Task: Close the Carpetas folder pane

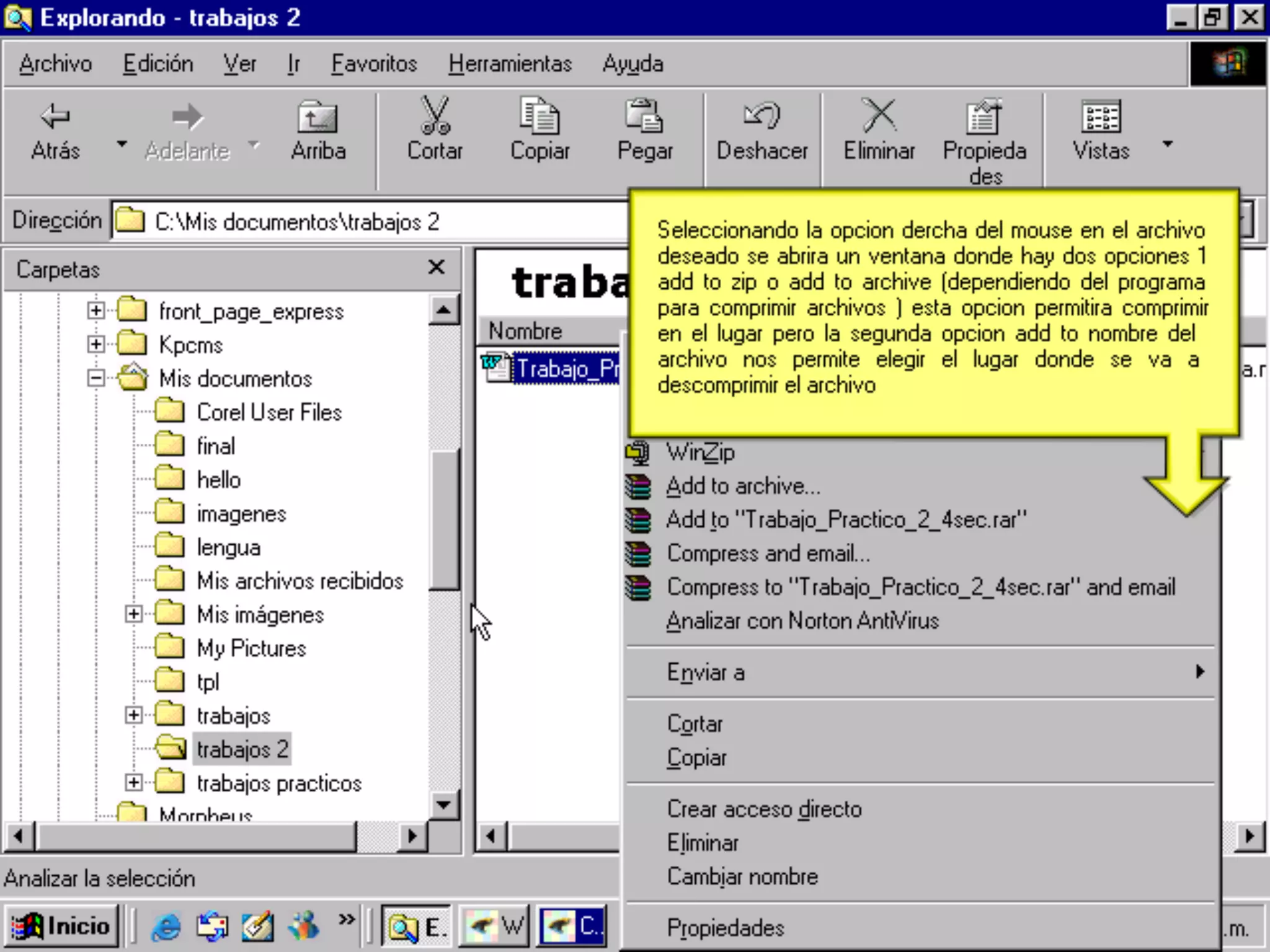Action: point(437,268)
